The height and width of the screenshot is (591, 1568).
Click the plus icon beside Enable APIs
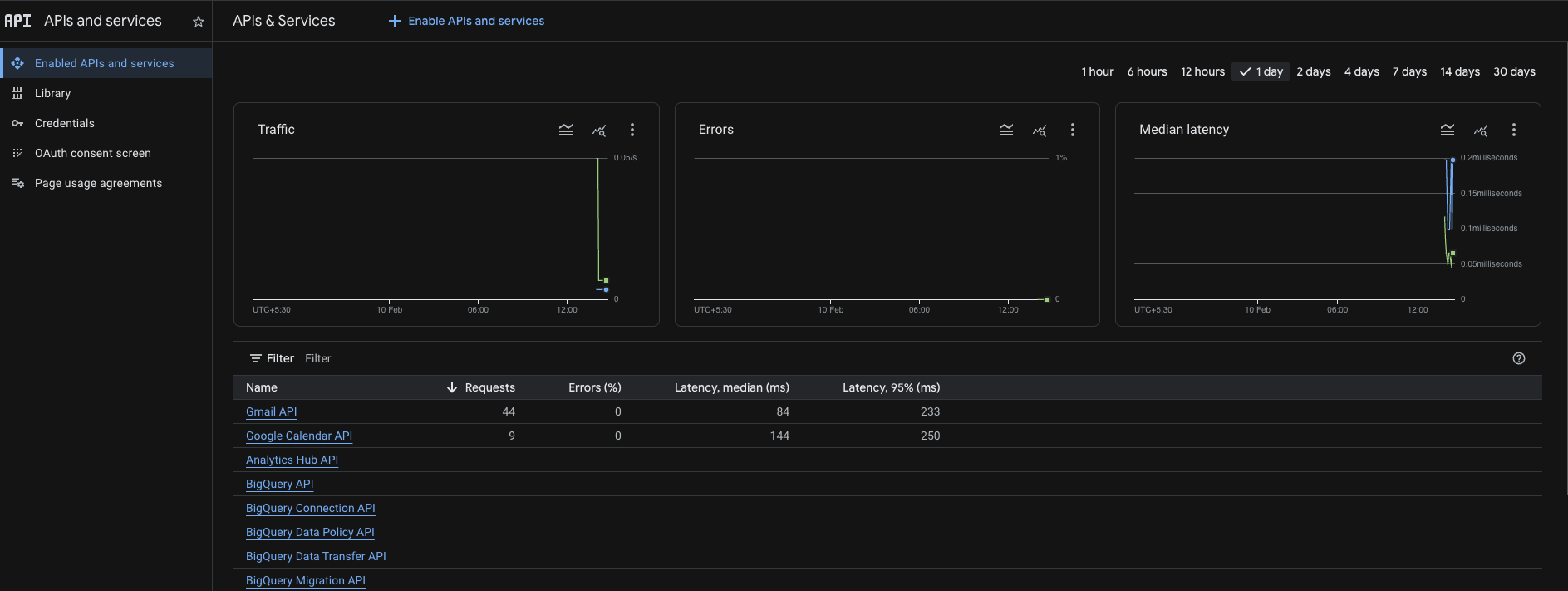click(395, 21)
